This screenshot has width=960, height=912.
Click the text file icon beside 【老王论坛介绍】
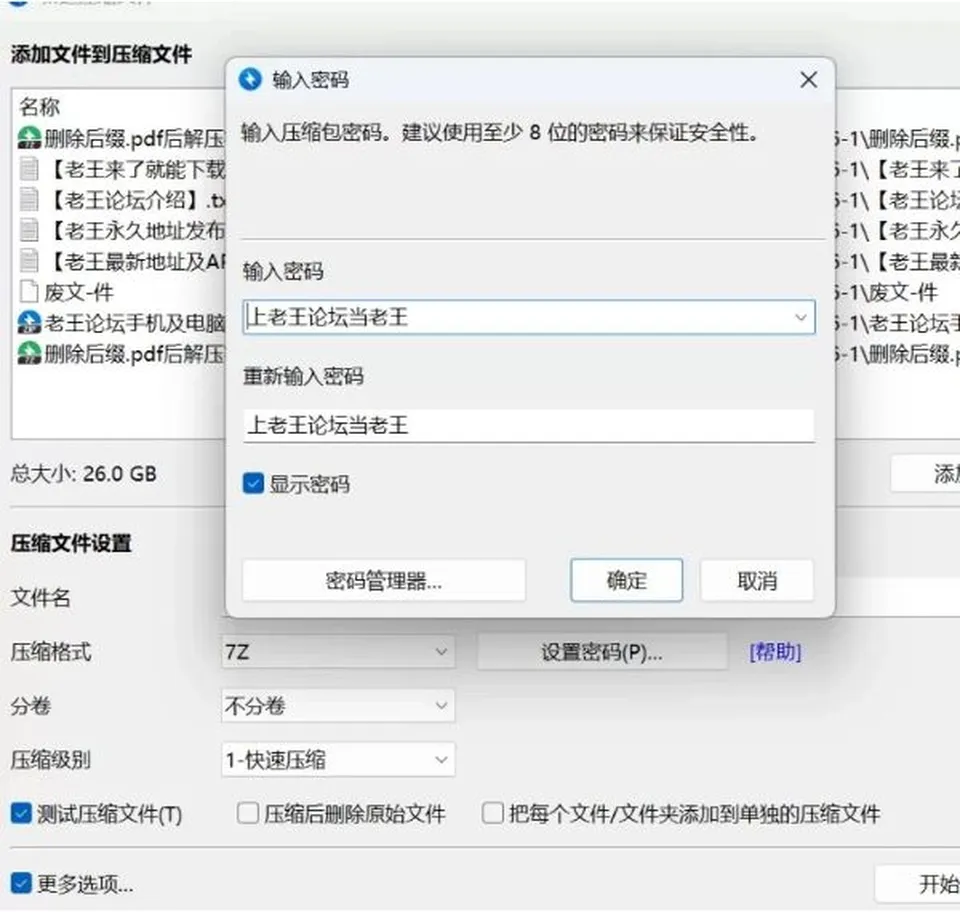click(29, 200)
